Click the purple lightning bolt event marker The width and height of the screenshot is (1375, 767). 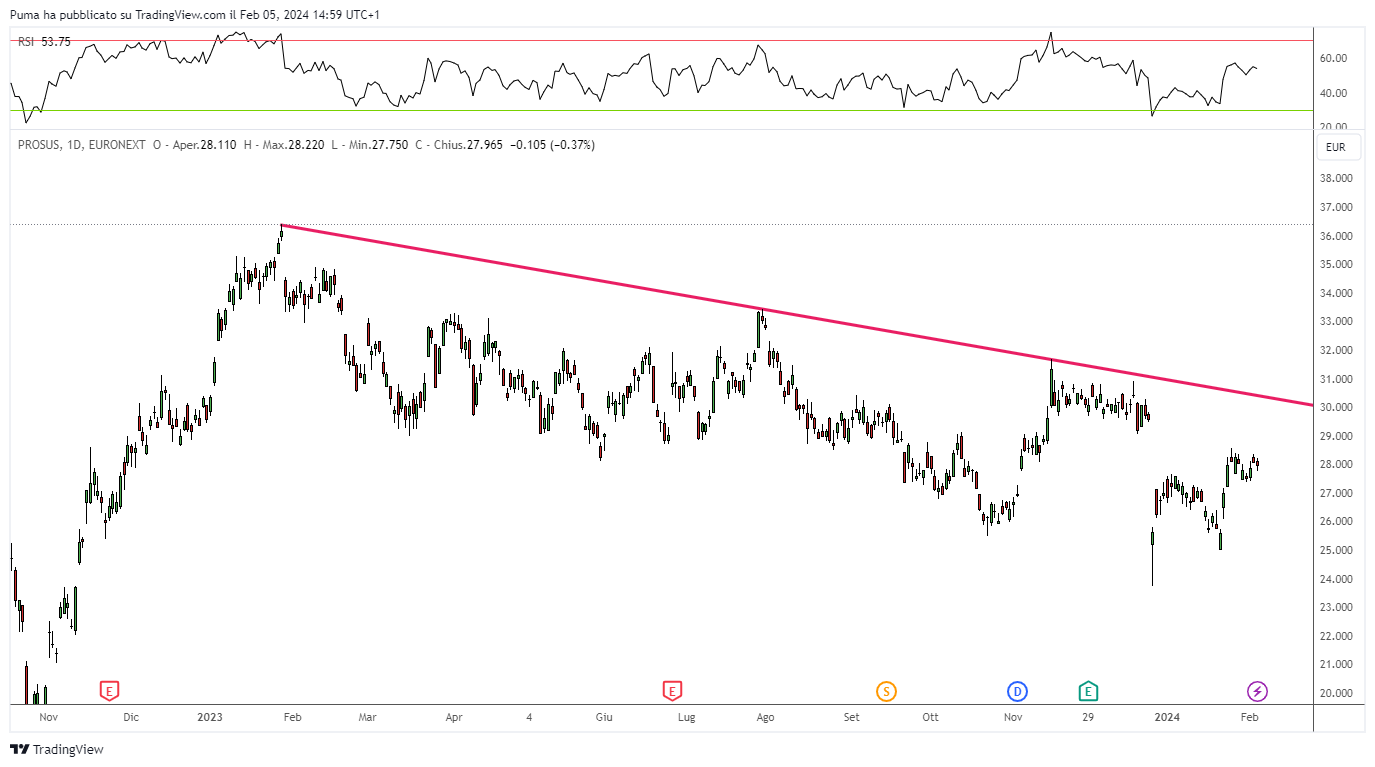(1257, 691)
